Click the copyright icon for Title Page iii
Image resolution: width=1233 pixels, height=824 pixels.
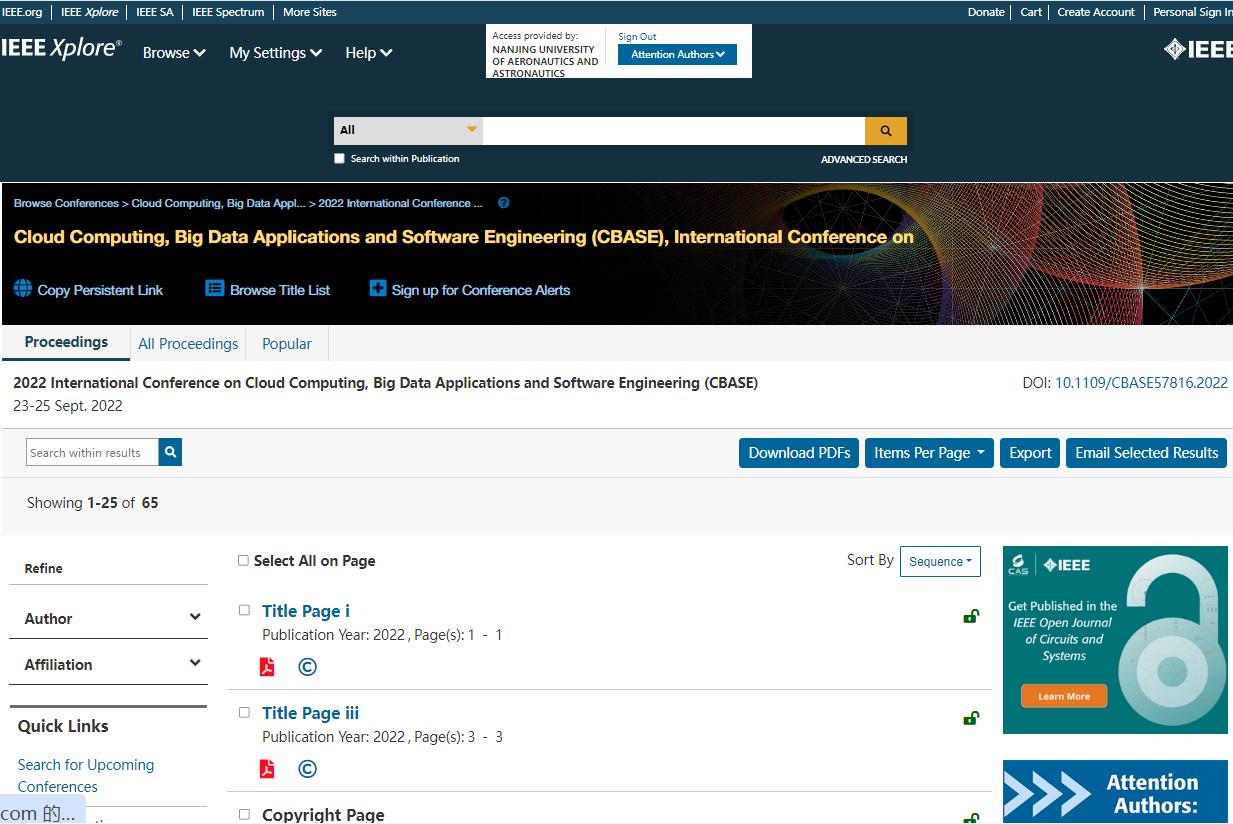pyautogui.click(x=308, y=769)
